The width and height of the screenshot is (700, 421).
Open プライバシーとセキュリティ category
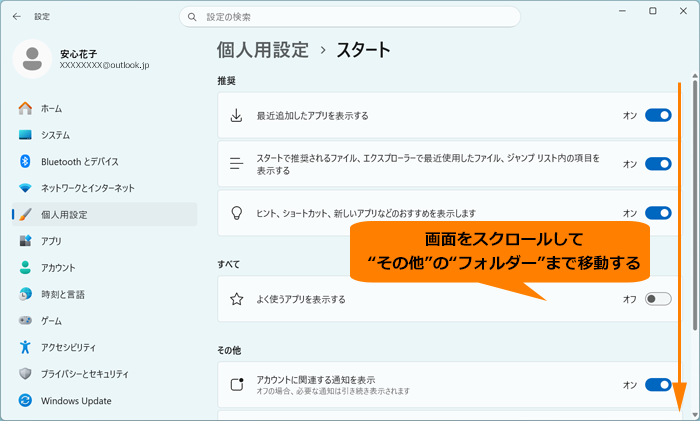(104, 374)
